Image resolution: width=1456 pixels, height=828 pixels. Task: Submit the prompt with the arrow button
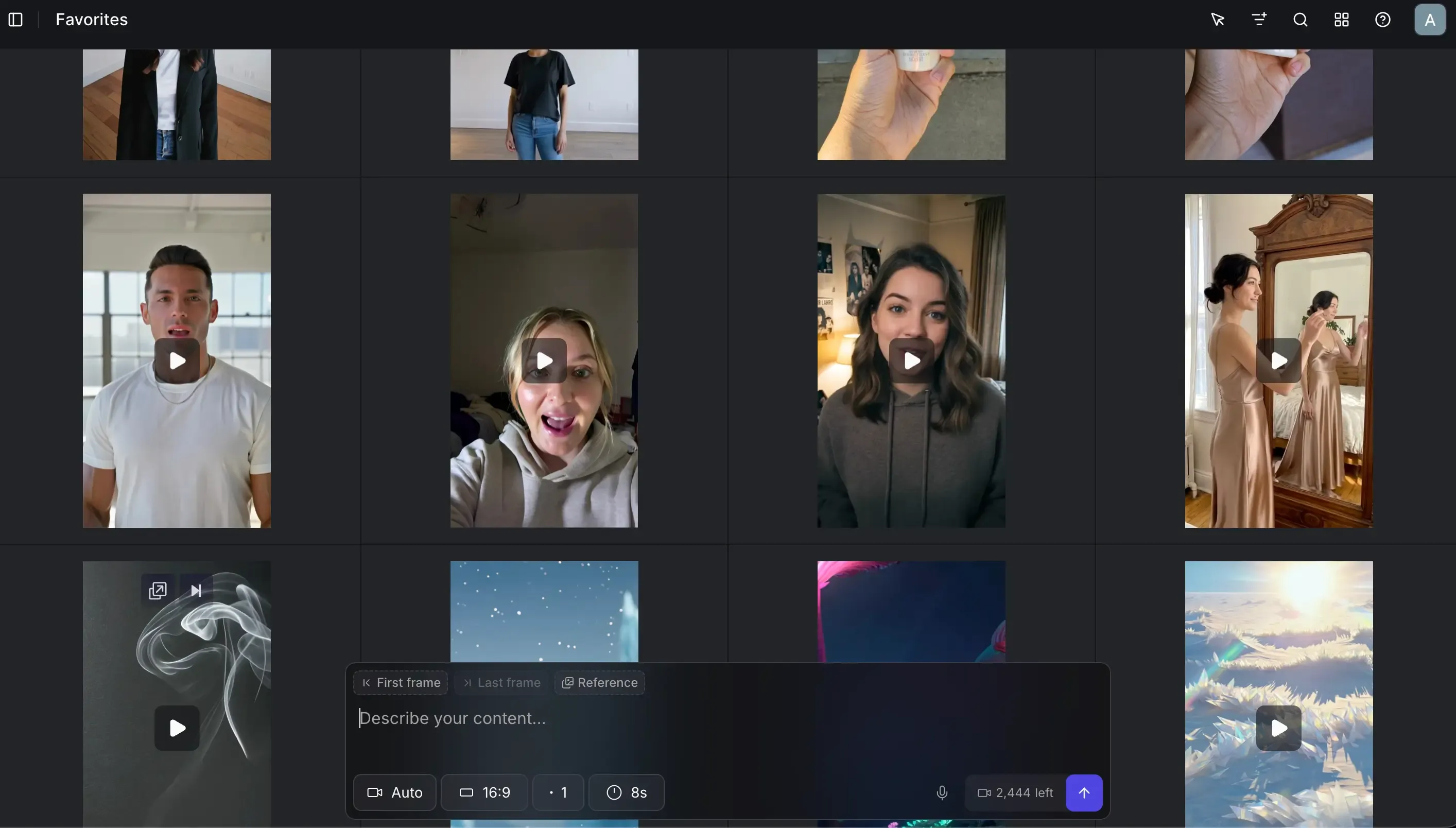click(x=1084, y=792)
